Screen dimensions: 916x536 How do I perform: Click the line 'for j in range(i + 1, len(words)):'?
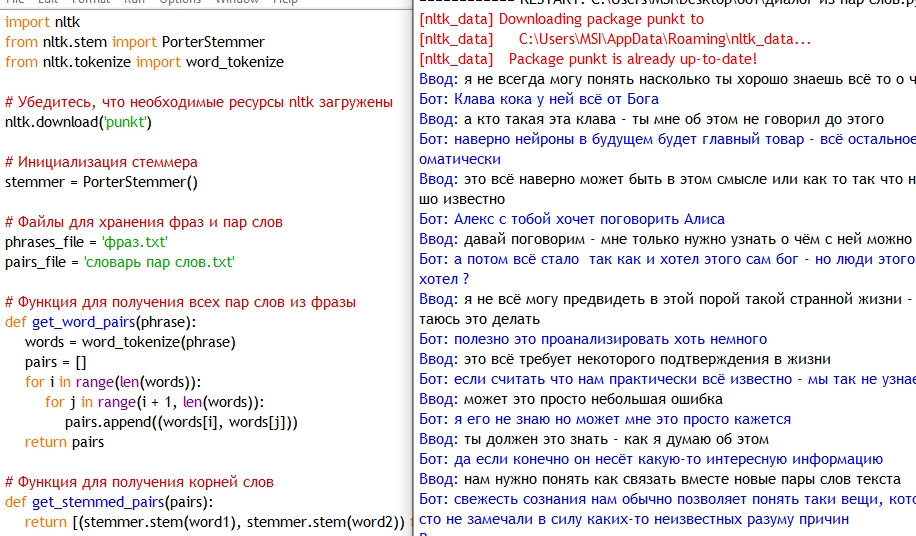click(155, 402)
